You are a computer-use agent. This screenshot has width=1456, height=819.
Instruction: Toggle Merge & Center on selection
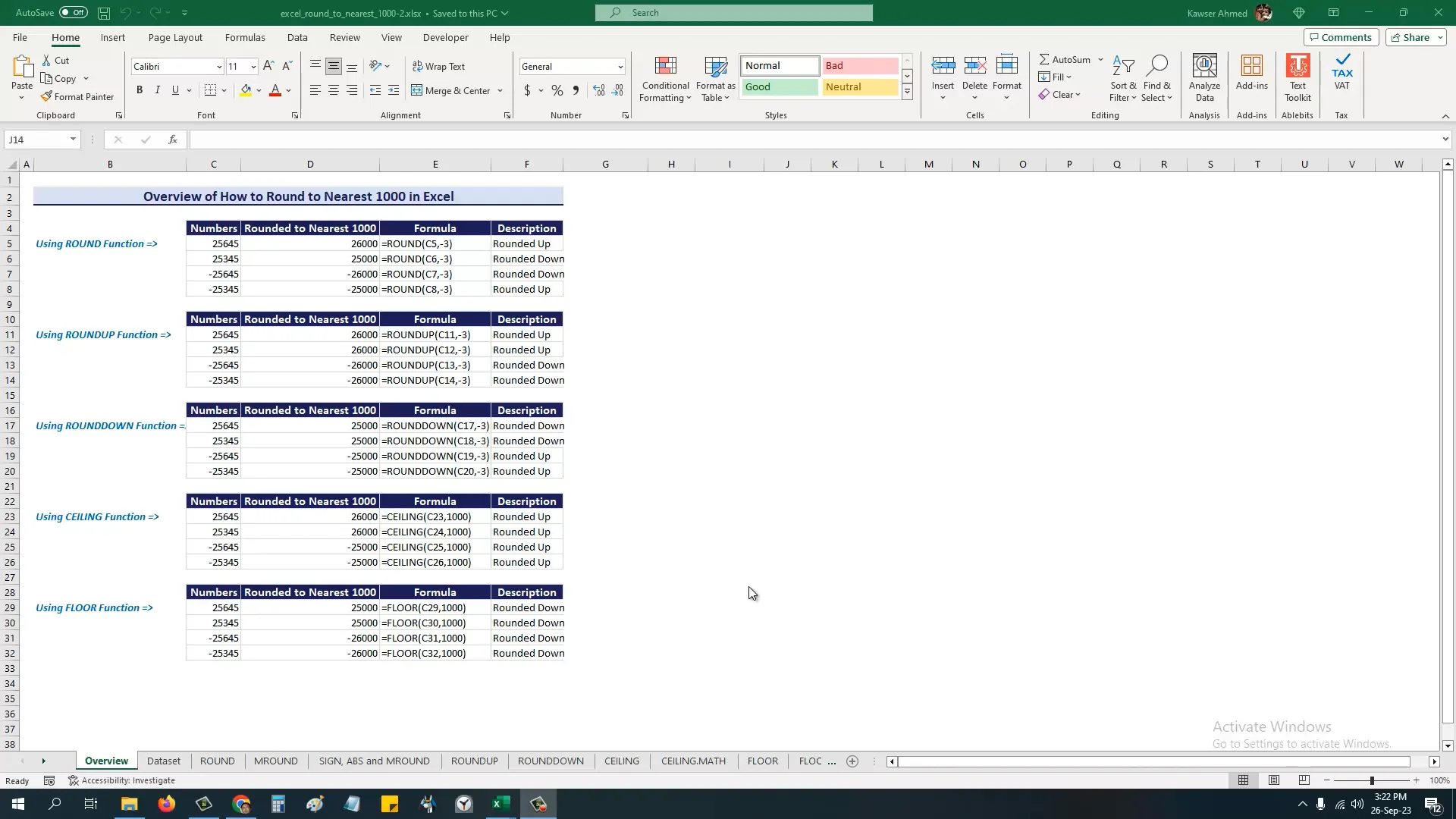tap(452, 90)
